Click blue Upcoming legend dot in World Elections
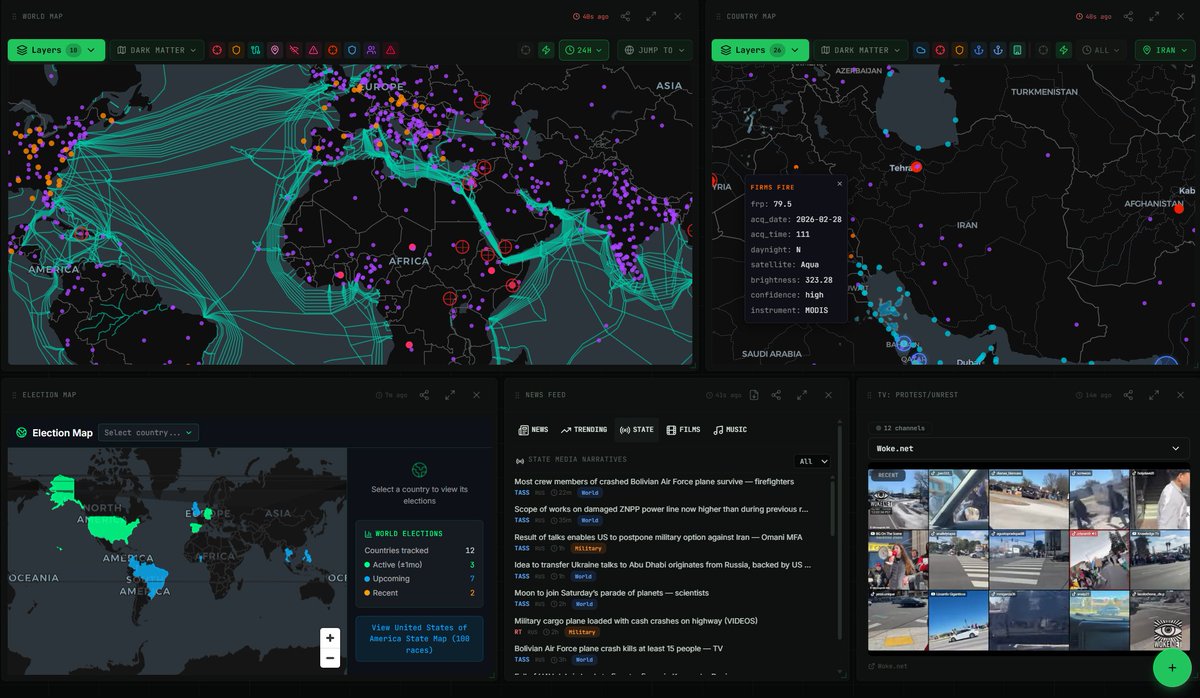Viewport: 1200px width, 698px height. 368,579
